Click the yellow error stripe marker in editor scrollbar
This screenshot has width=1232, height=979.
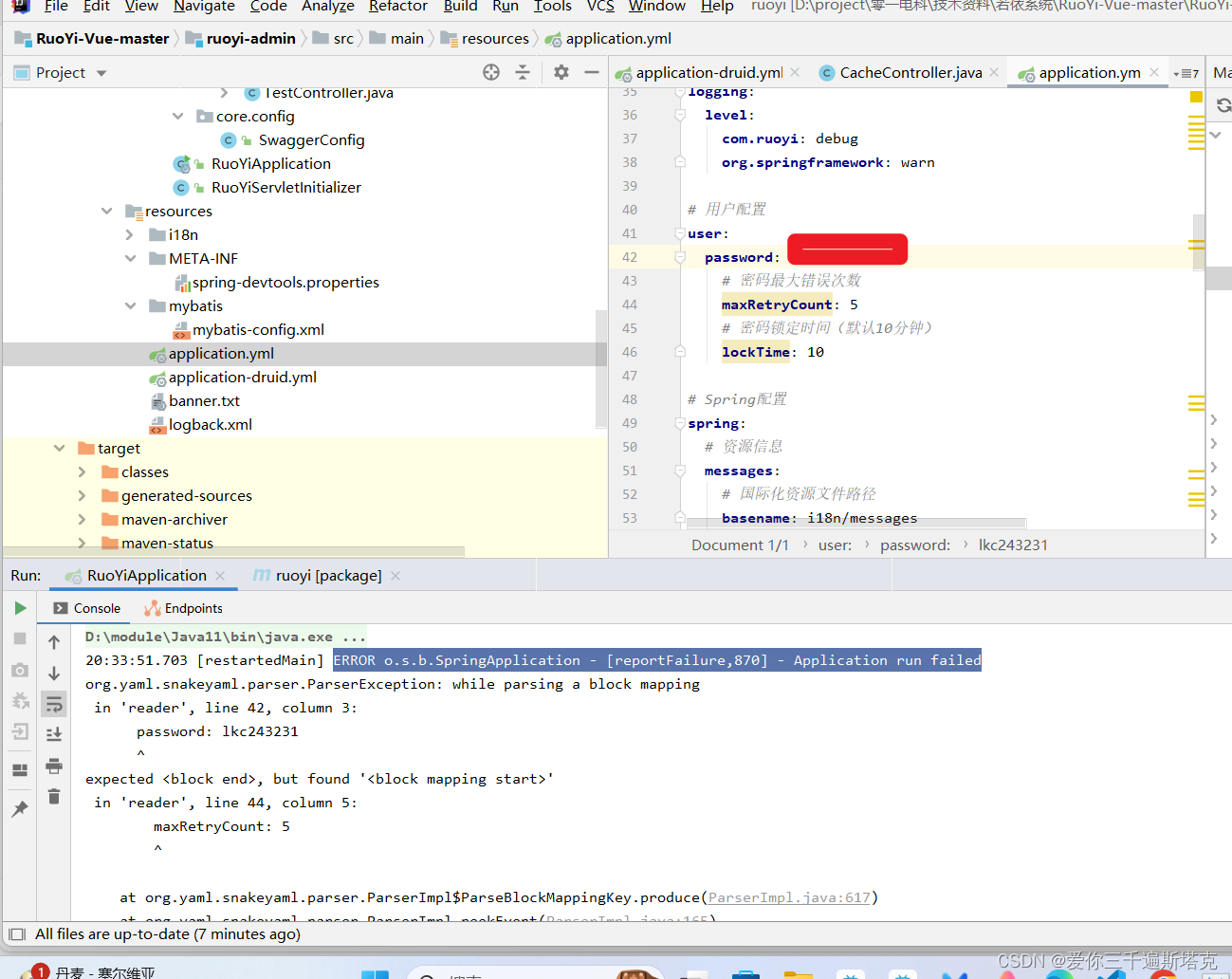(1196, 96)
